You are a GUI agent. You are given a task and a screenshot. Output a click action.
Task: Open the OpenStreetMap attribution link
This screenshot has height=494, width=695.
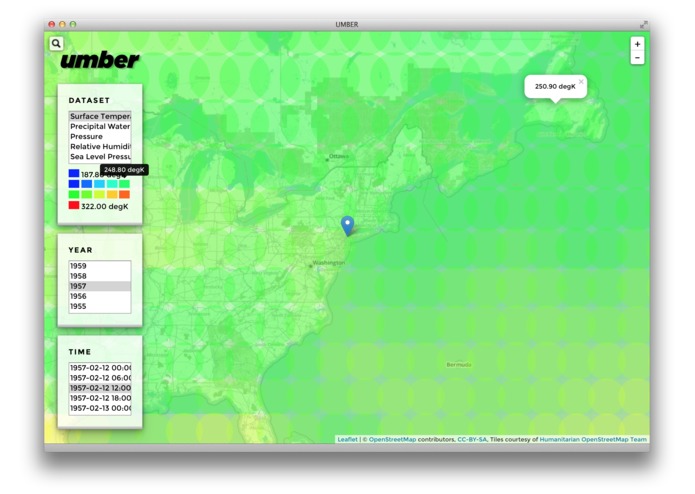tap(392, 439)
